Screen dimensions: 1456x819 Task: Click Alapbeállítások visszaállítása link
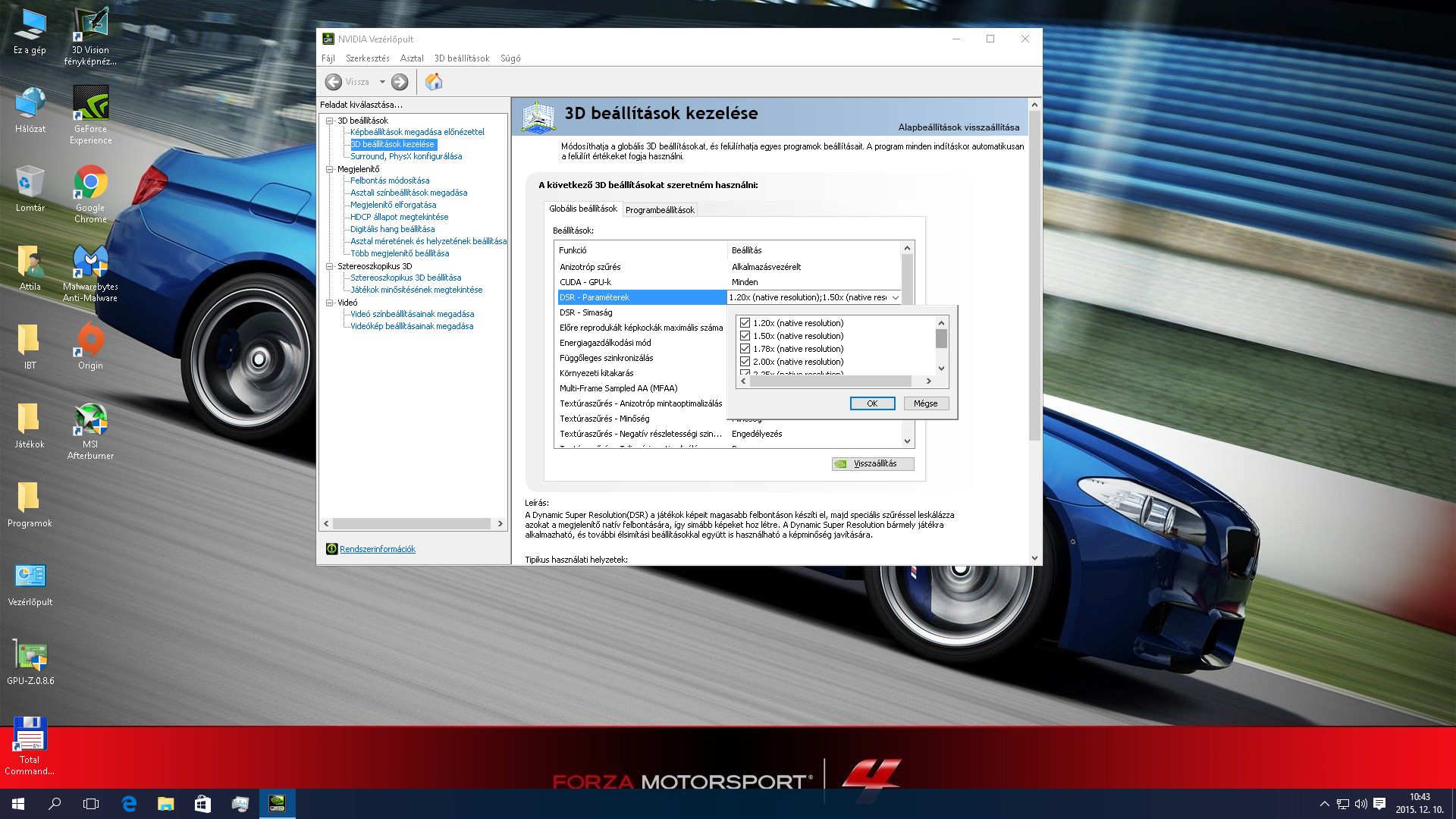click(x=959, y=127)
